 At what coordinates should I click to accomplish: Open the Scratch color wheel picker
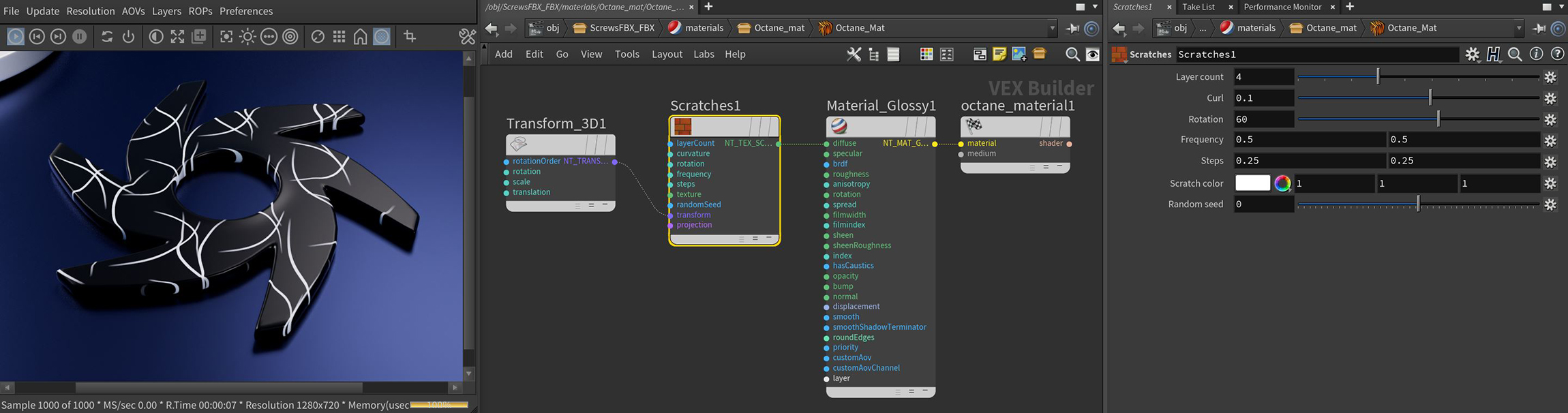point(1282,183)
